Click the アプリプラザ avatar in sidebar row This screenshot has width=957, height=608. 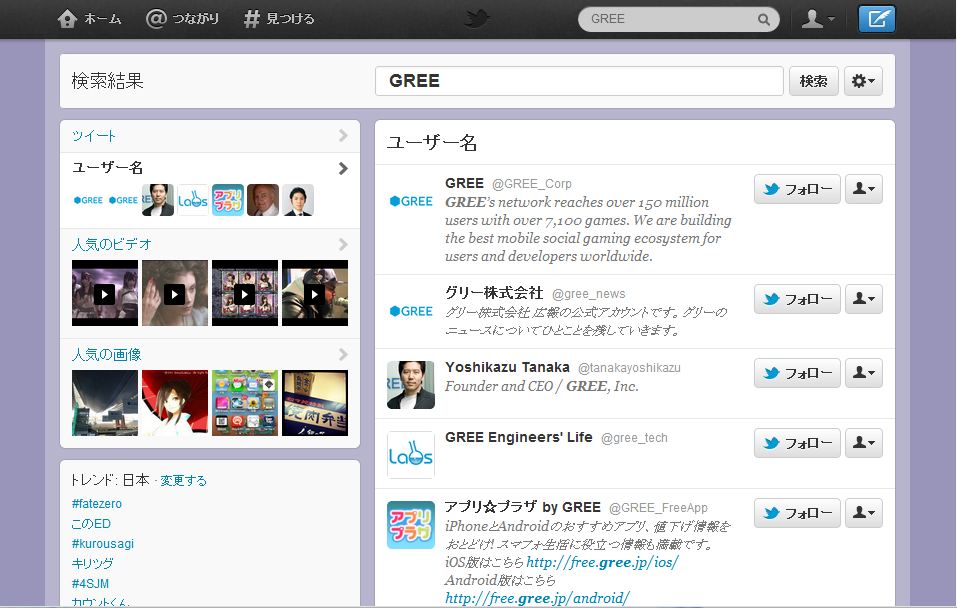point(228,200)
